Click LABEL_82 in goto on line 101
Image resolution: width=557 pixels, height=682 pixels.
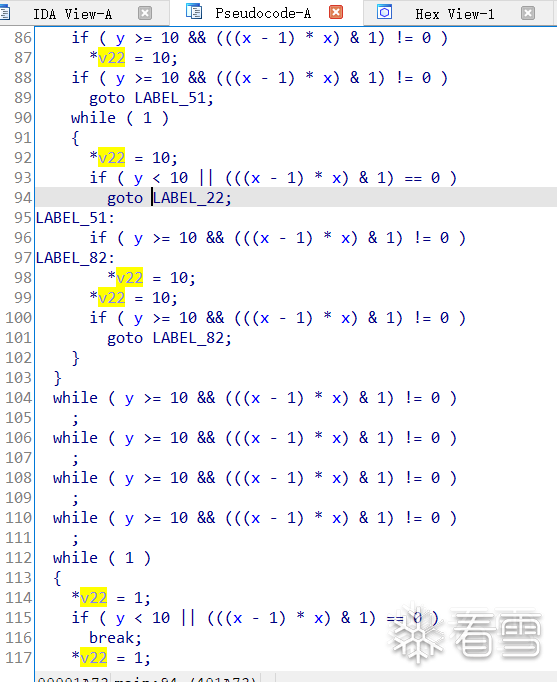188,338
